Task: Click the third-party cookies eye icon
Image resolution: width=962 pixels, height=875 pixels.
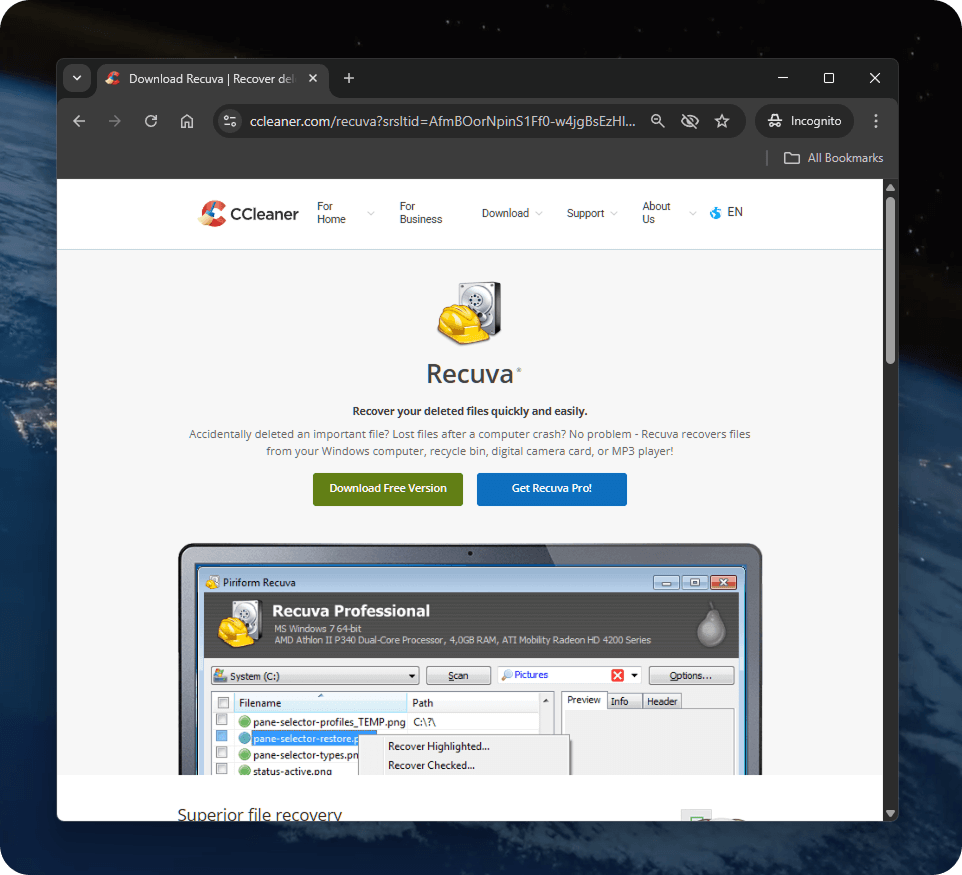Action: point(690,121)
